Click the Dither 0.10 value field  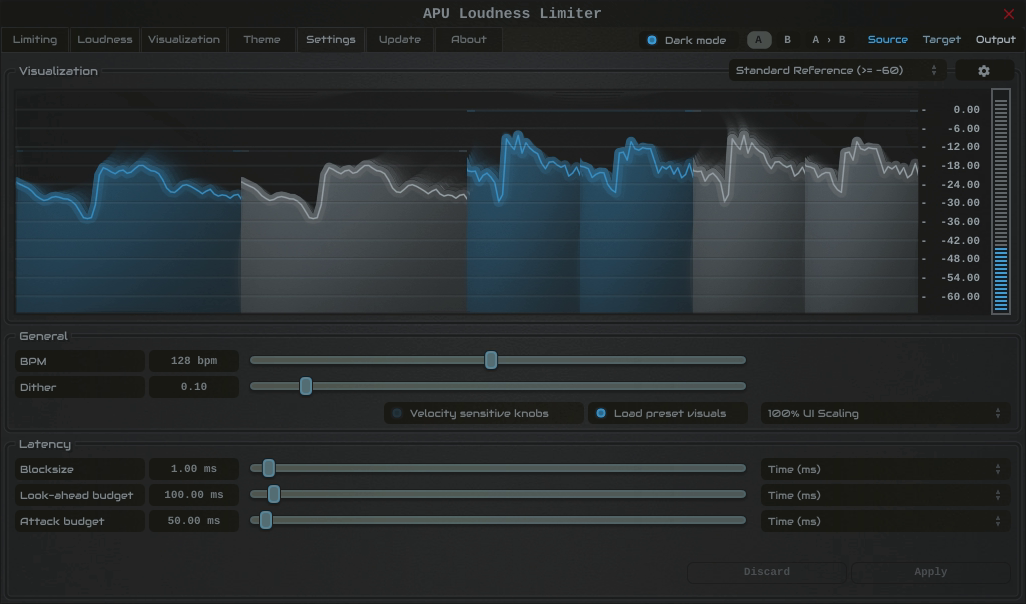[x=194, y=387]
